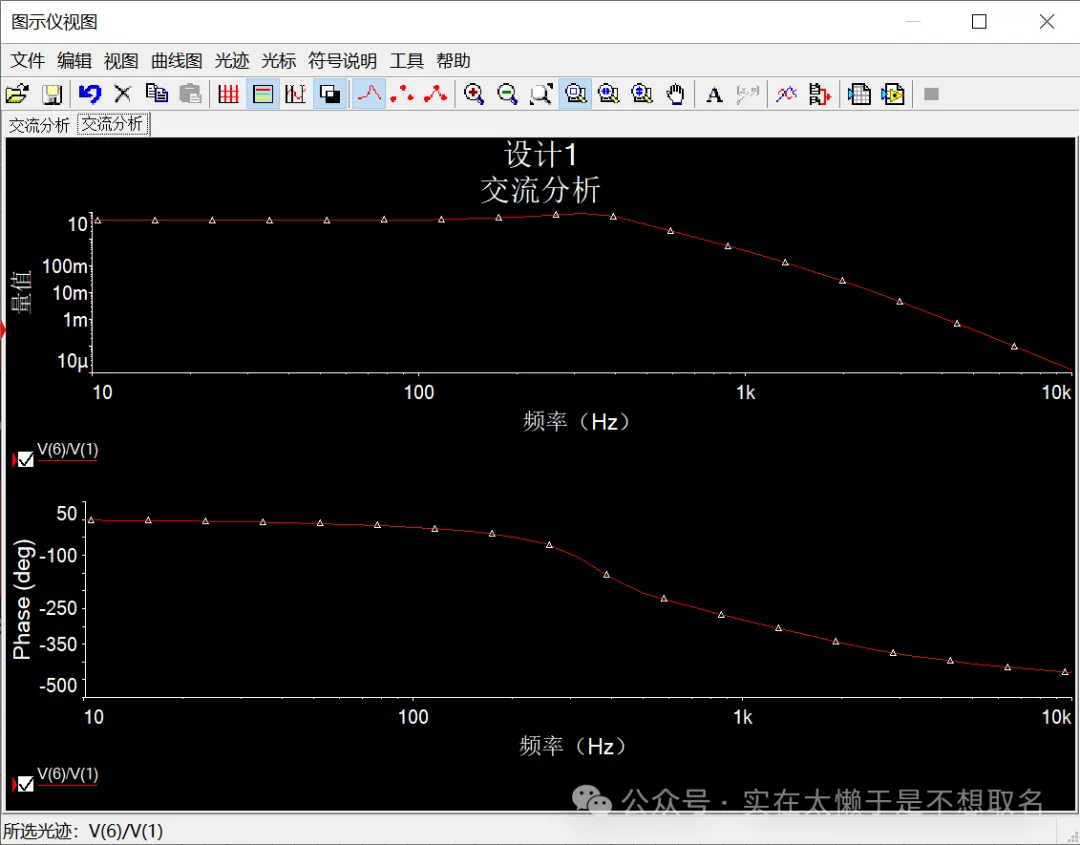Uncheck V(6)/V(1) trace under magnitude plot

point(26,460)
